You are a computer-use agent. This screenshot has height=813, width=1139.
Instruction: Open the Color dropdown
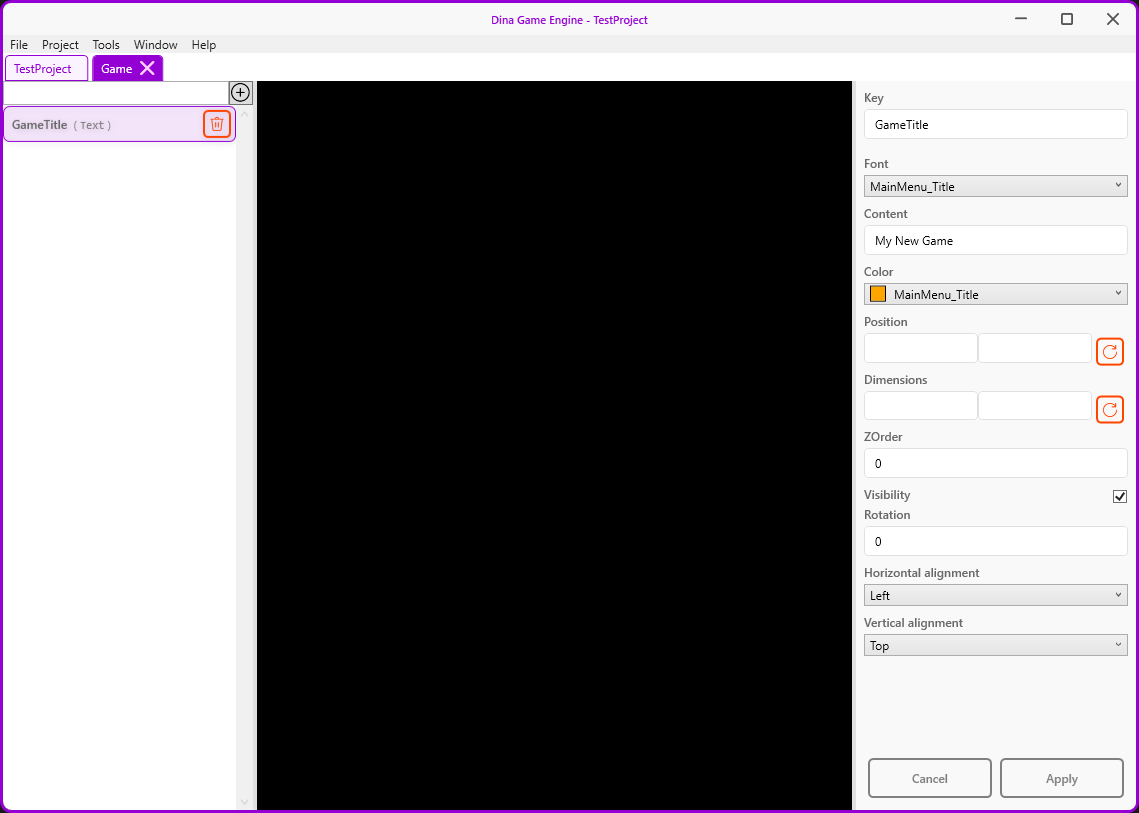pos(995,294)
